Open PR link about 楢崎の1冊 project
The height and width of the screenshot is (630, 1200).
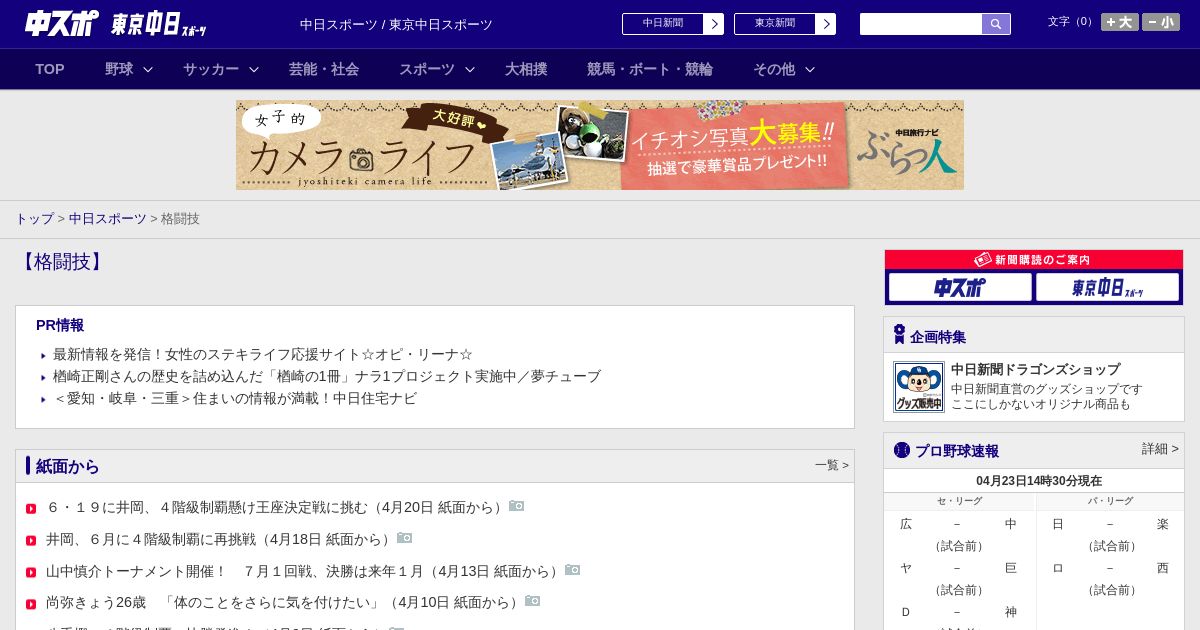327,376
